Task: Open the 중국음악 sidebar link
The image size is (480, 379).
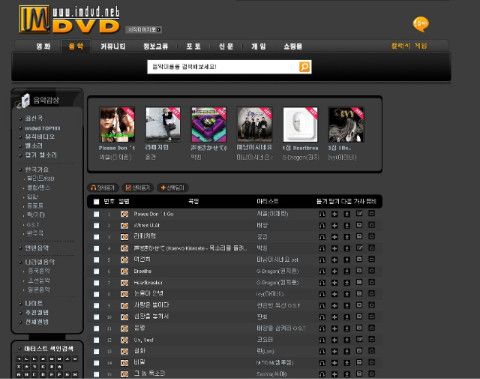Action: click(x=39, y=271)
